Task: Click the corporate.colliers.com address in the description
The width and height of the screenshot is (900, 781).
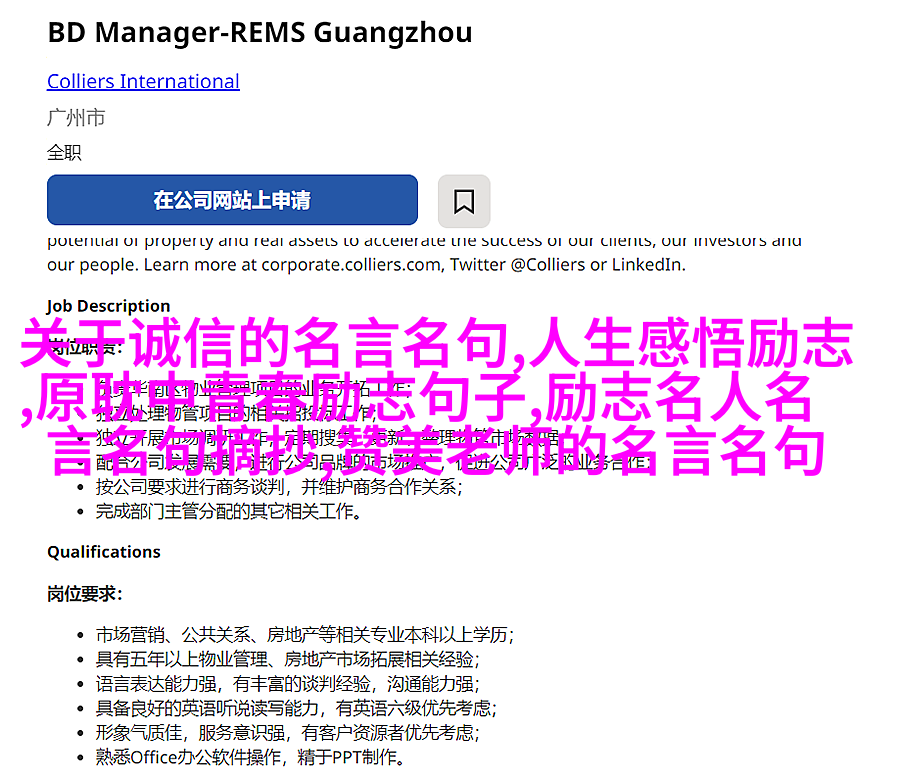Action: pos(352,265)
